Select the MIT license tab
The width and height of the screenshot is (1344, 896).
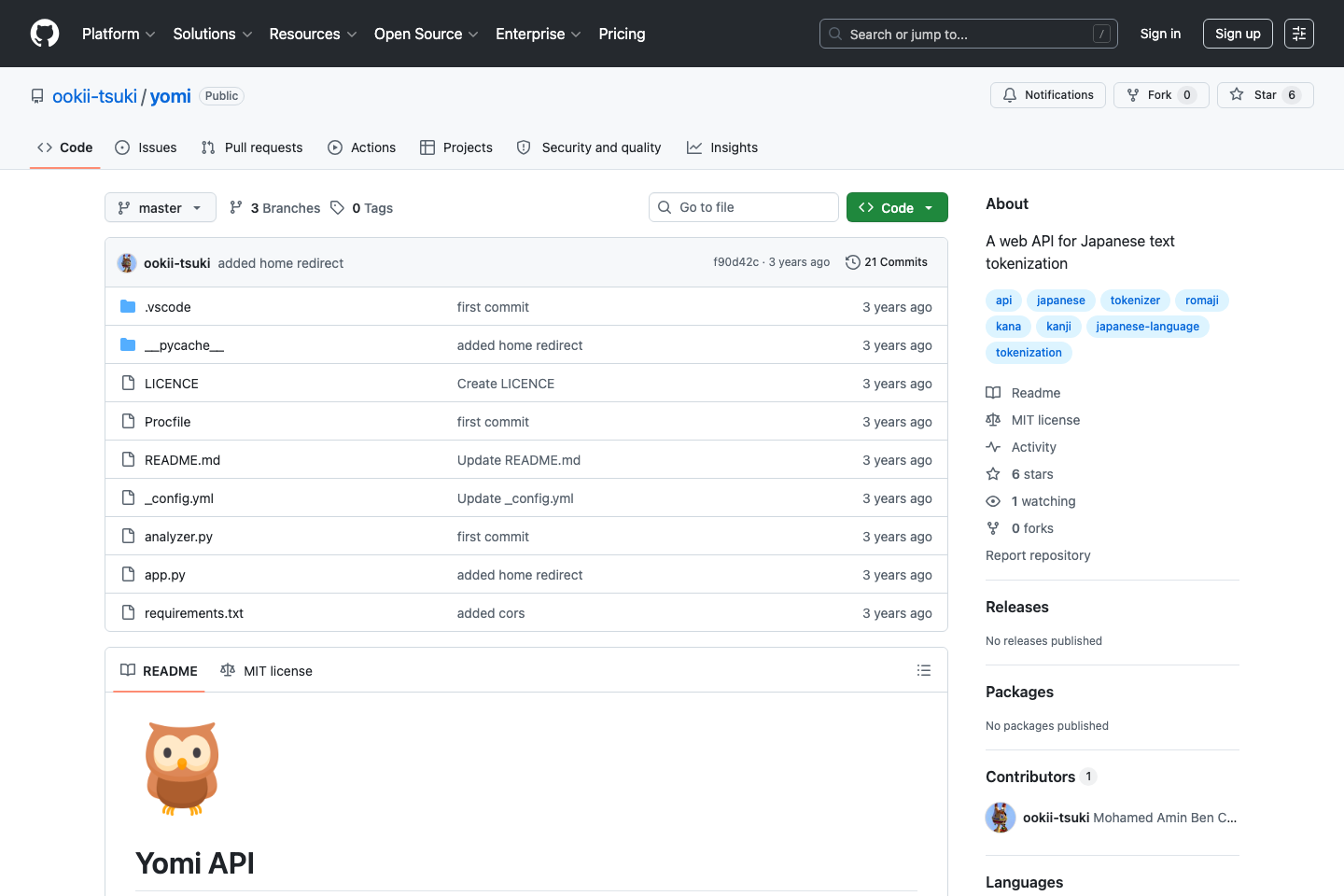[266, 670]
